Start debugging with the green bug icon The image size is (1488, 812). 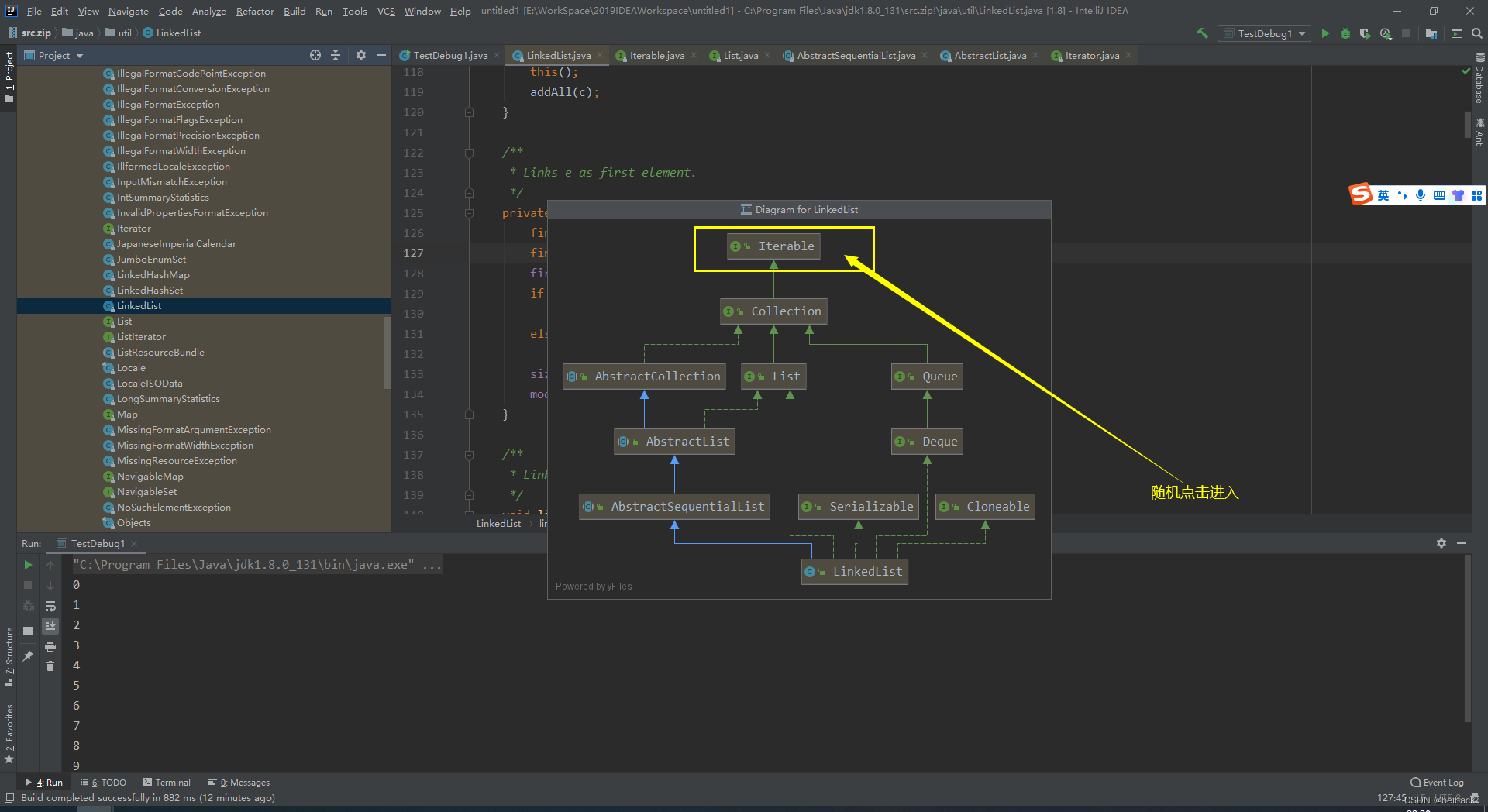(1345, 33)
